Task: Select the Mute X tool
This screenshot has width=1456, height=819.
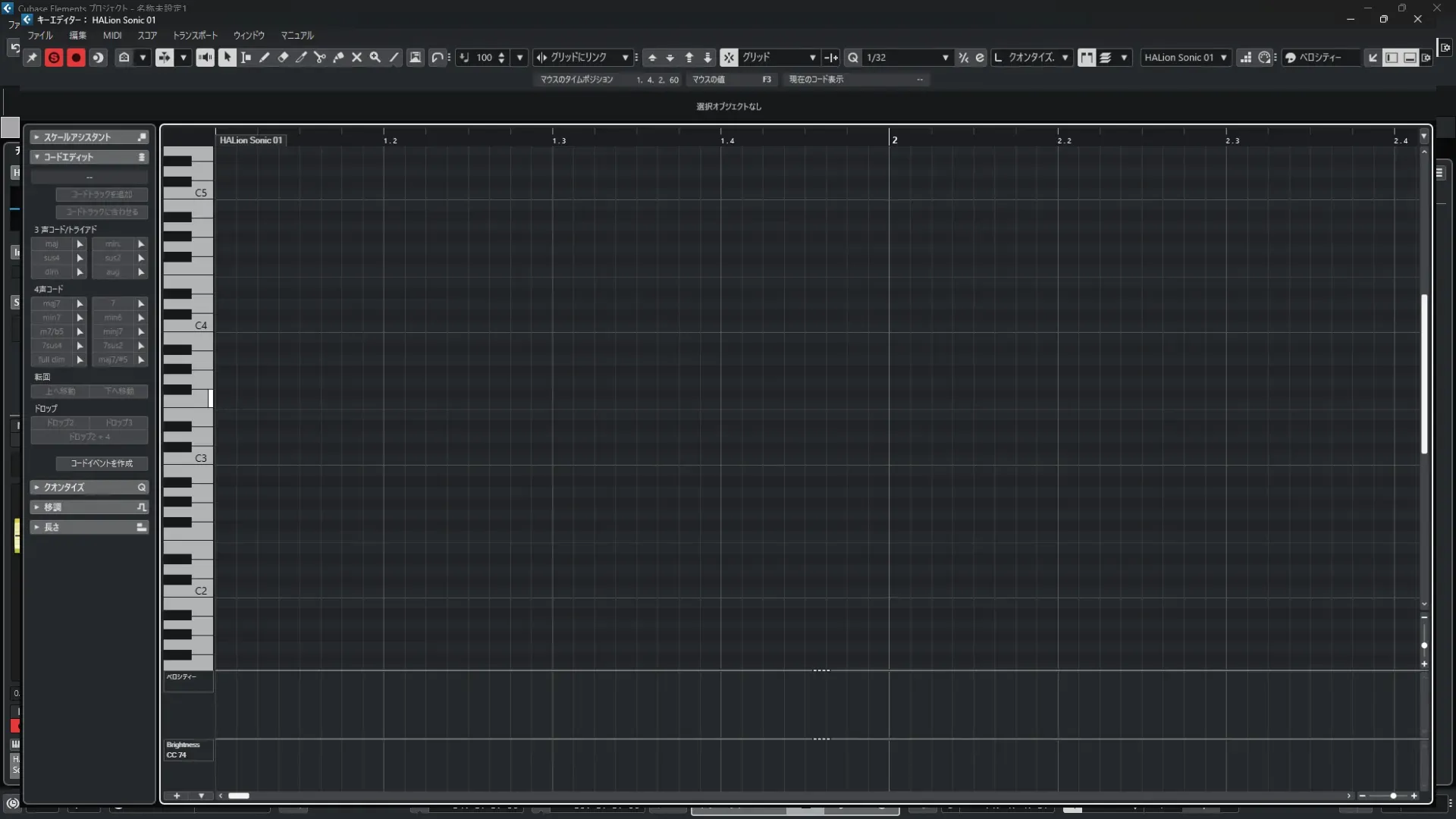Action: [x=356, y=58]
